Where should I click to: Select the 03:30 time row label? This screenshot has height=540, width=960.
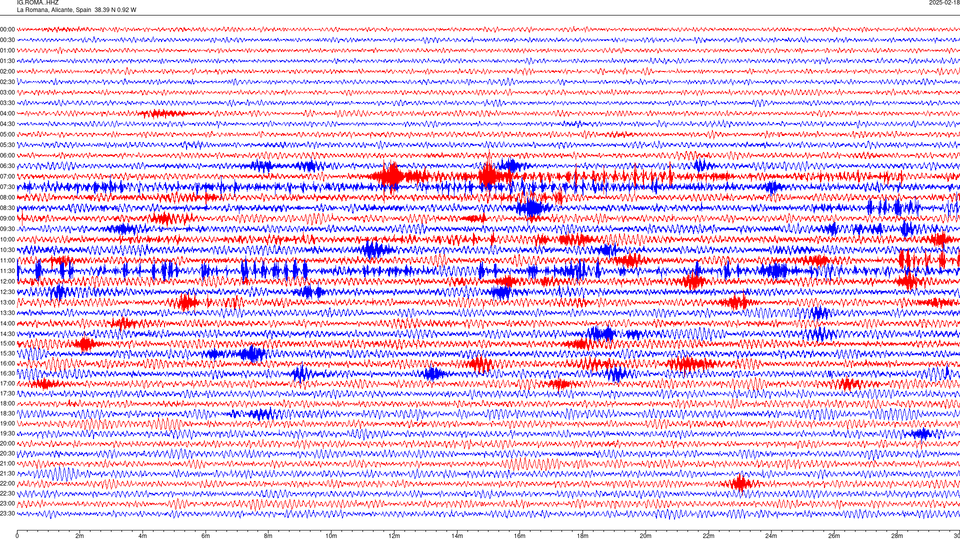(x=7, y=103)
